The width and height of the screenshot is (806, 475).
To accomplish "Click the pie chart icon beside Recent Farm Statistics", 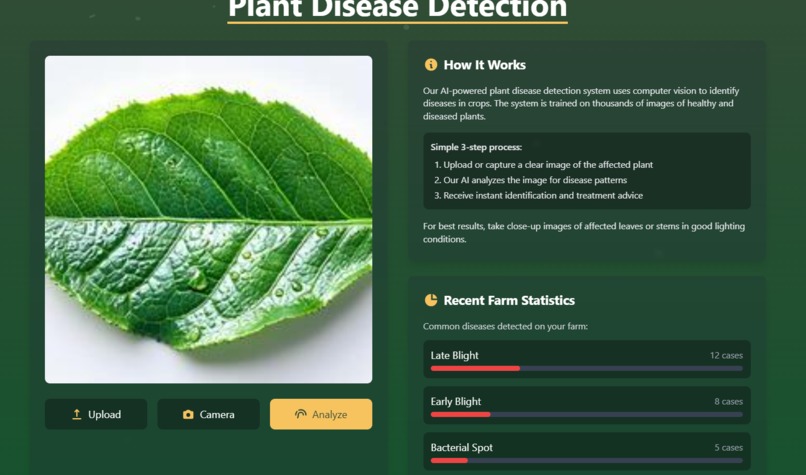I will pyautogui.click(x=431, y=300).
